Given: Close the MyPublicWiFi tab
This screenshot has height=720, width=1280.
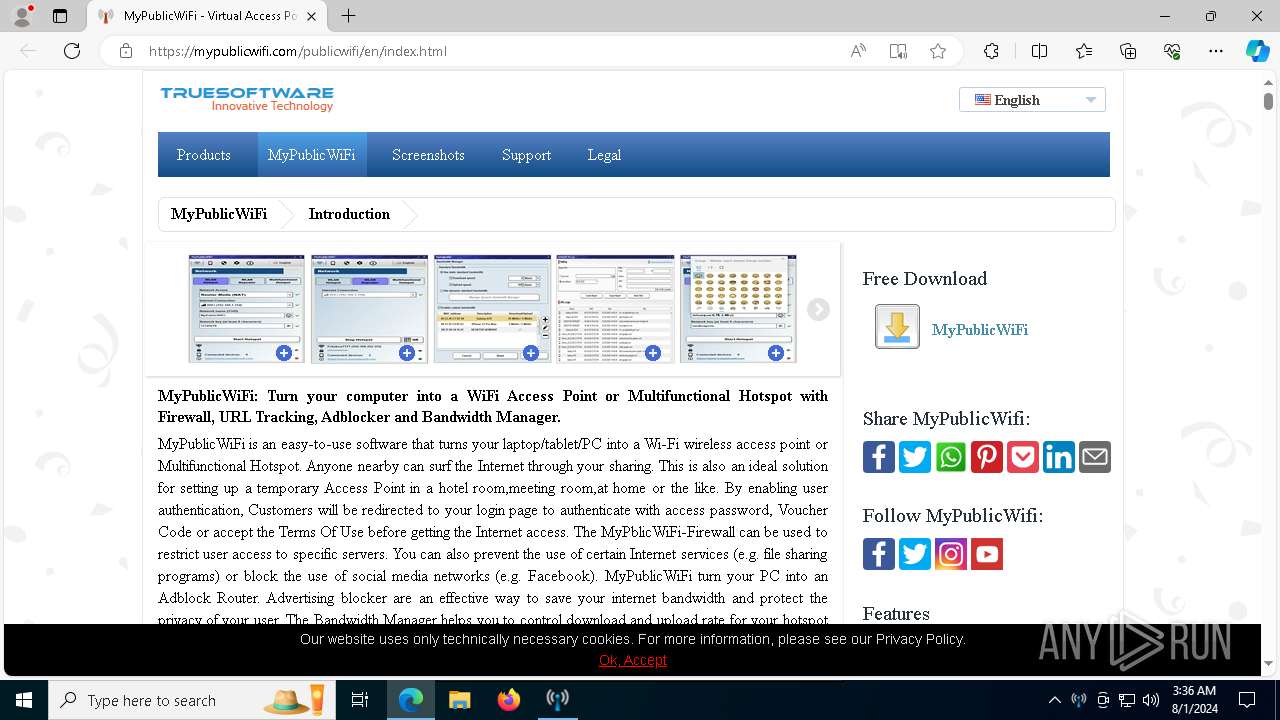Looking at the screenshot, I should click(x=312, y=16).
